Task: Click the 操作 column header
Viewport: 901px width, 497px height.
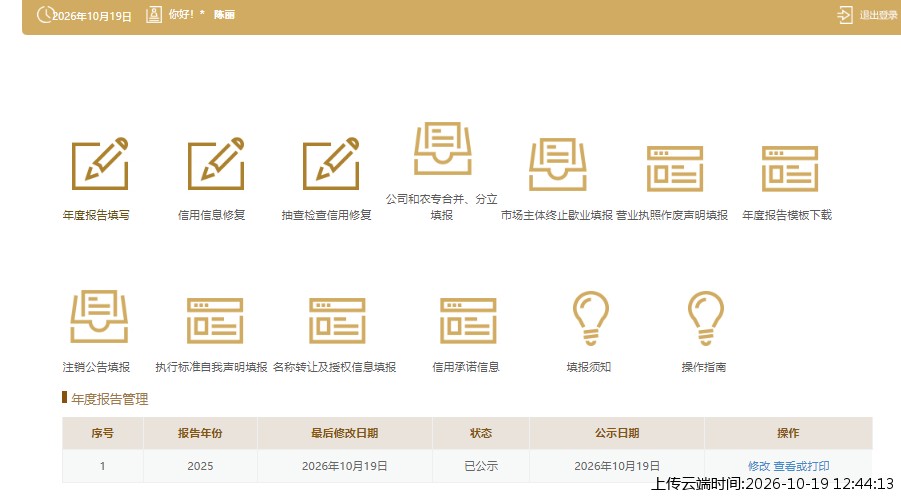Action: pyautogui.click(x=788, y=433)
